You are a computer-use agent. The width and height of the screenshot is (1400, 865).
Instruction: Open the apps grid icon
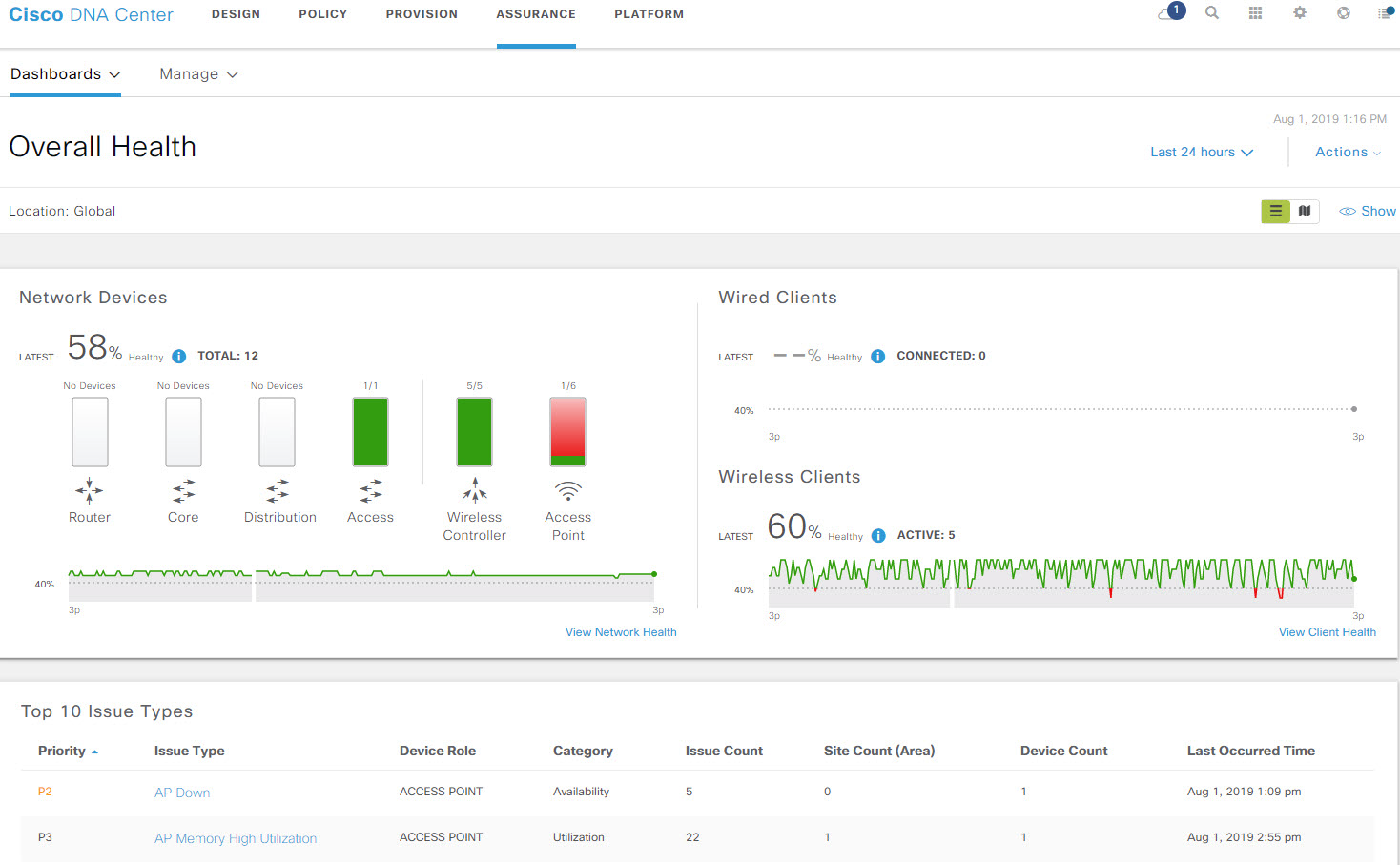pos(1256,13)
